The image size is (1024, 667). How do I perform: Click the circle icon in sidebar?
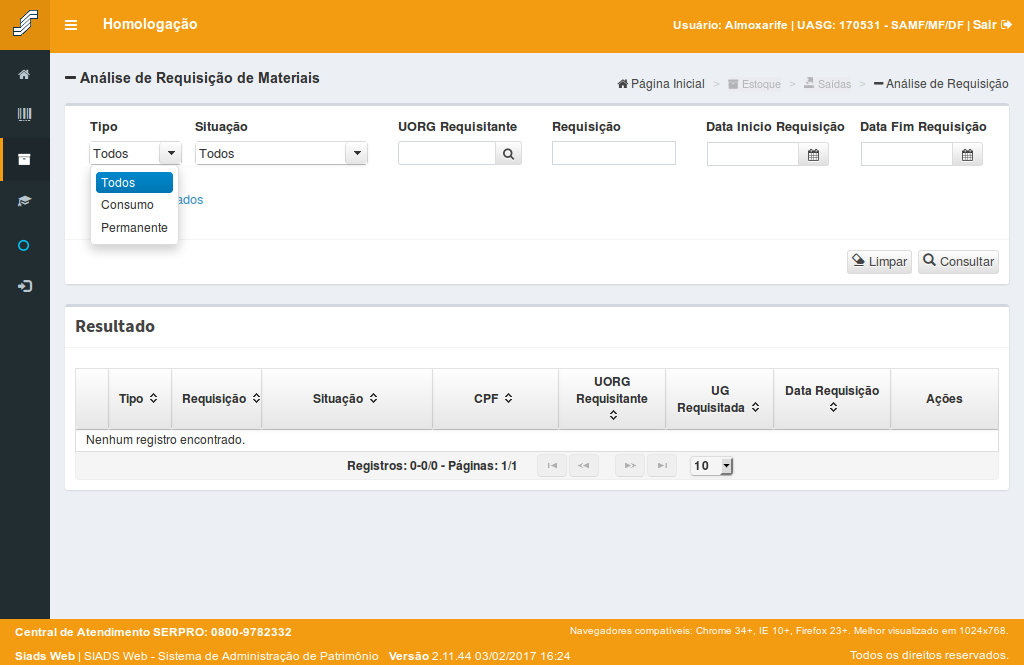[24, 246]
